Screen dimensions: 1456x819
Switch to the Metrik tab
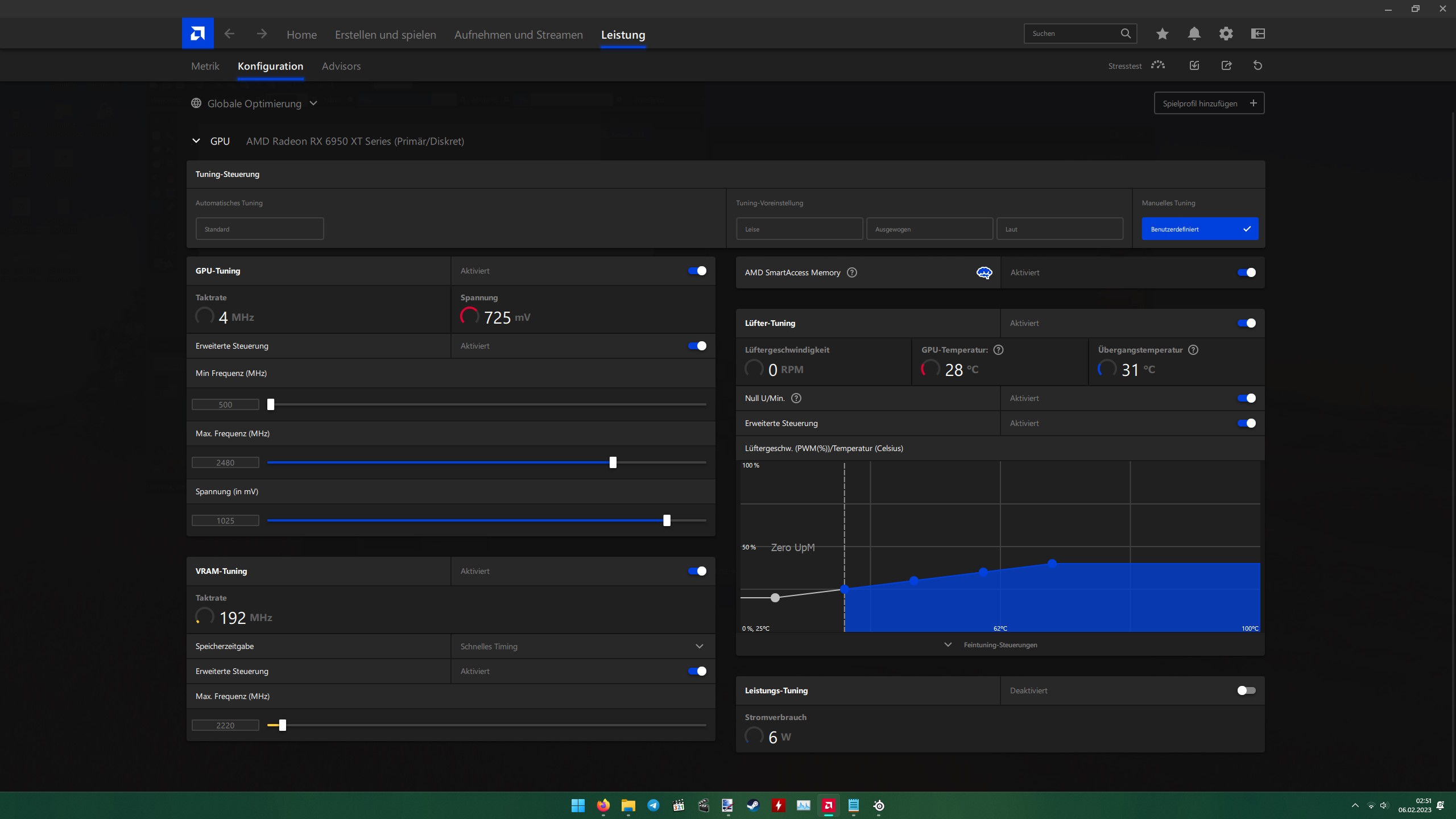[x=205, y=66]
